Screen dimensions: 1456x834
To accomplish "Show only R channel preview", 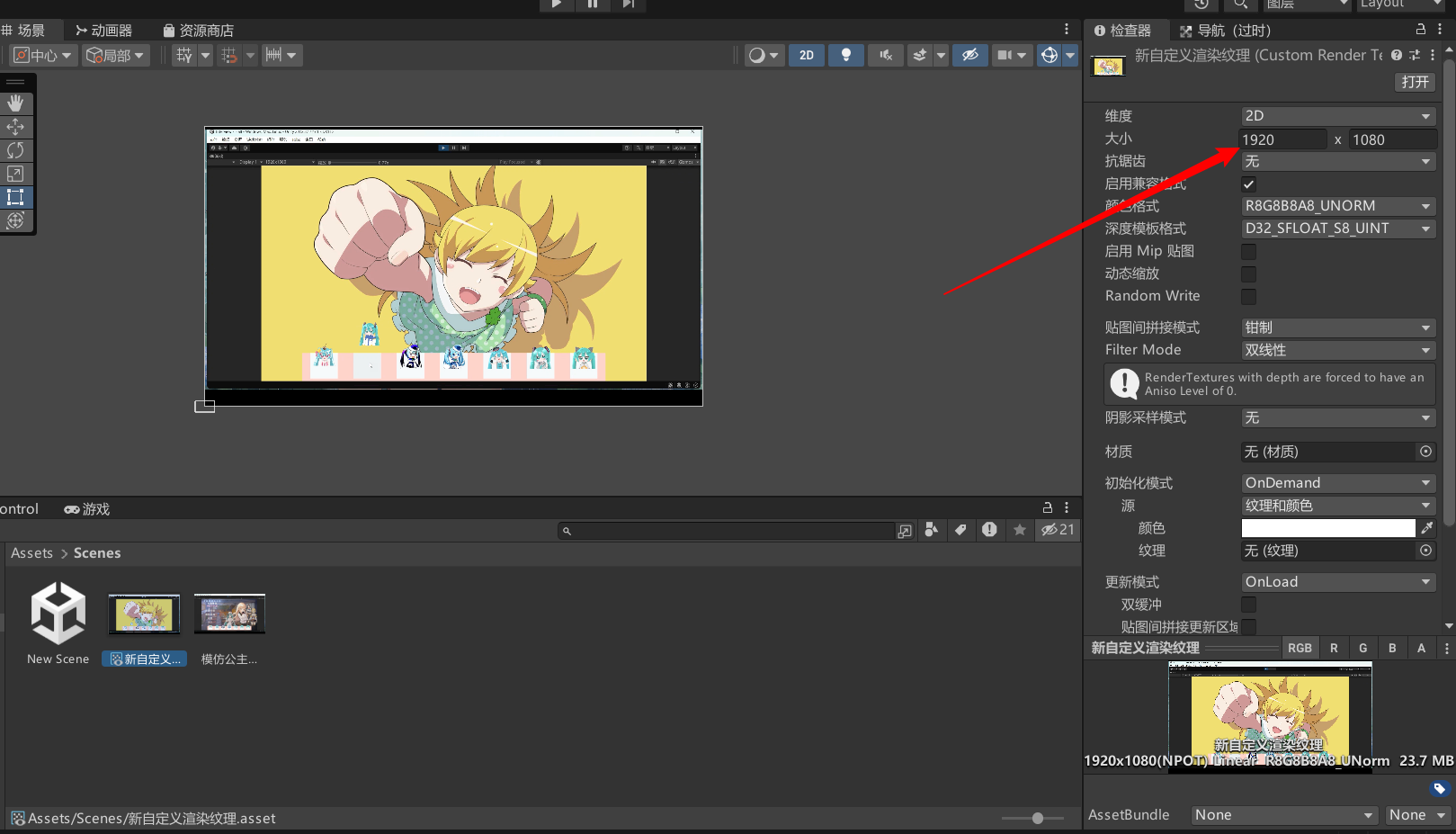I will pyautogui.click(x=1334, y=648).
